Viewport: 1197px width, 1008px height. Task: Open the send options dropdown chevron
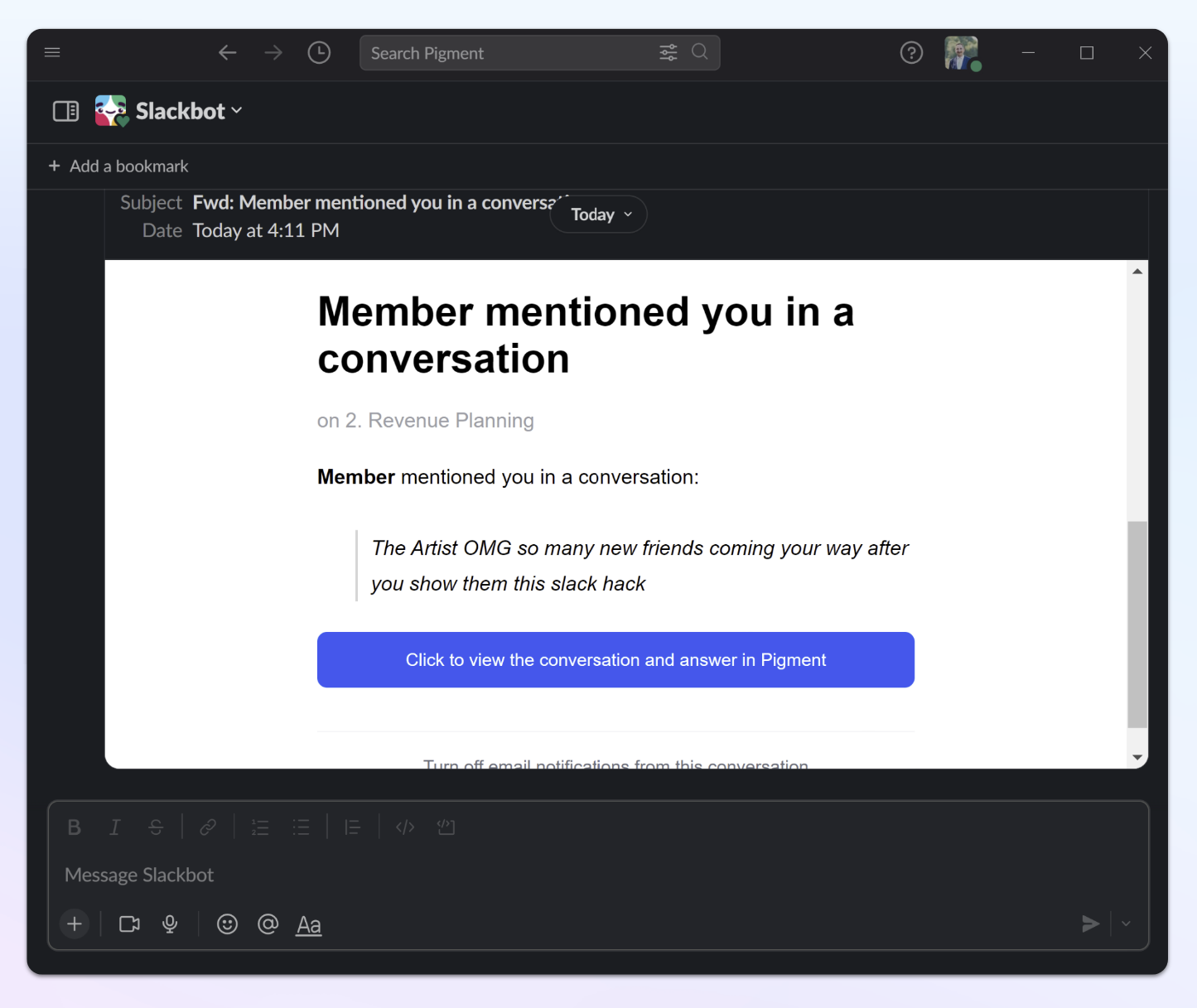(1126, 924)
